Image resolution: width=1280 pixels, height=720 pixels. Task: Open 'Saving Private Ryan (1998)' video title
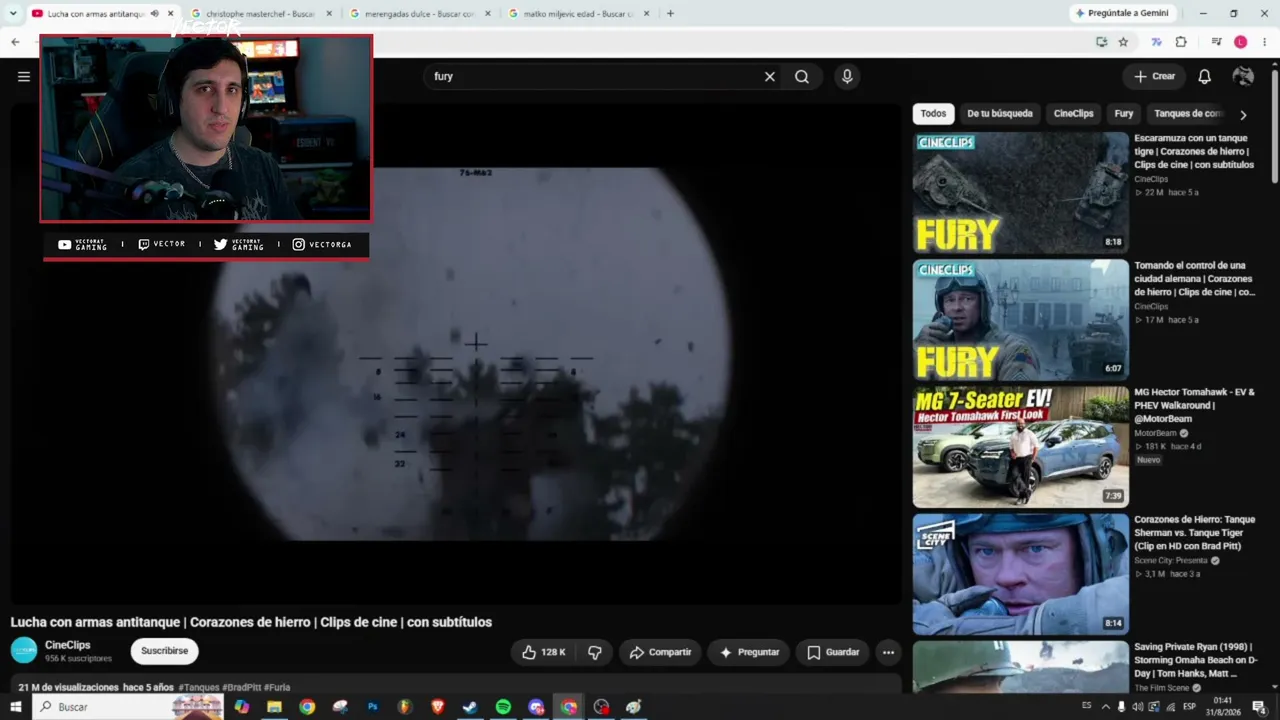[x=1196, y=660]
